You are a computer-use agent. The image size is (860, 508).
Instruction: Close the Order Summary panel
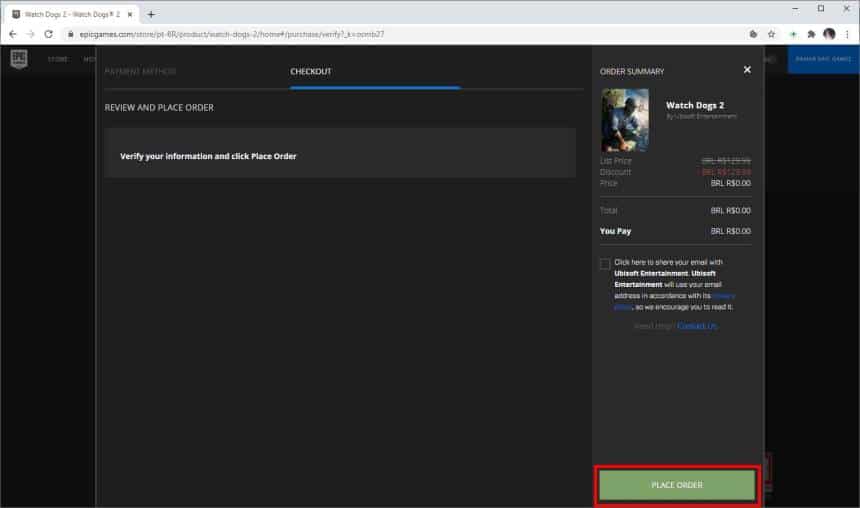[747, 70]
